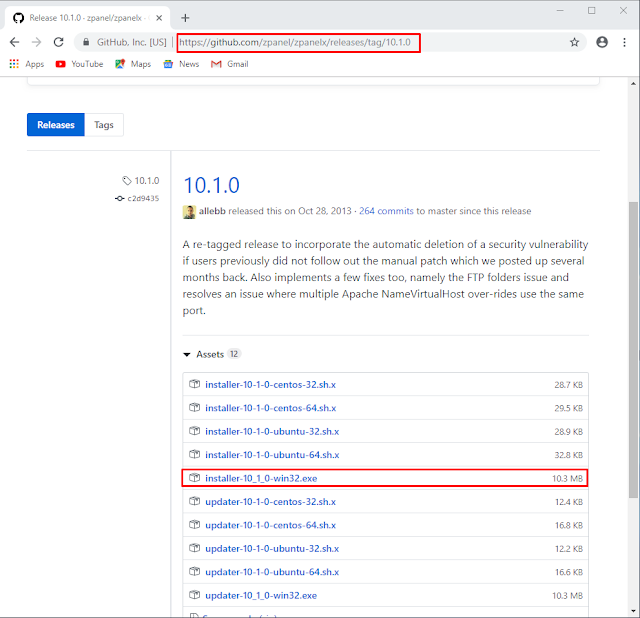Open Chrome three-dot menu

click(624, 42)
